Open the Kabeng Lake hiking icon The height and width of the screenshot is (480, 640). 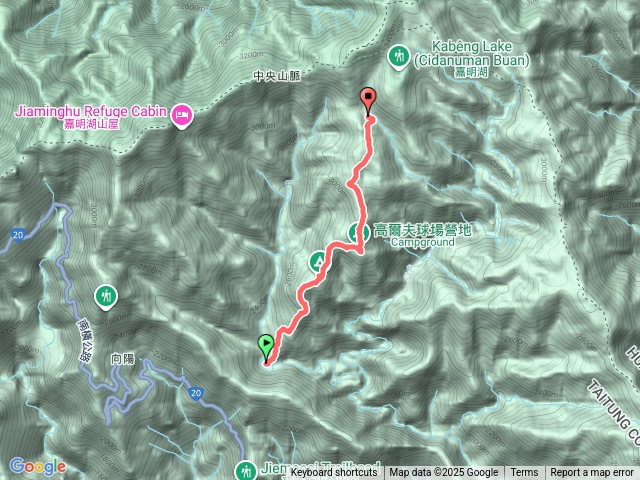pyautogui.click(x=399, y=57)
